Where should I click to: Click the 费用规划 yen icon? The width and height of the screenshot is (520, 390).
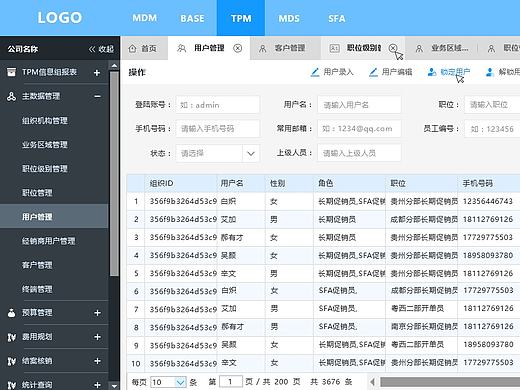click(x=11, y=337)
